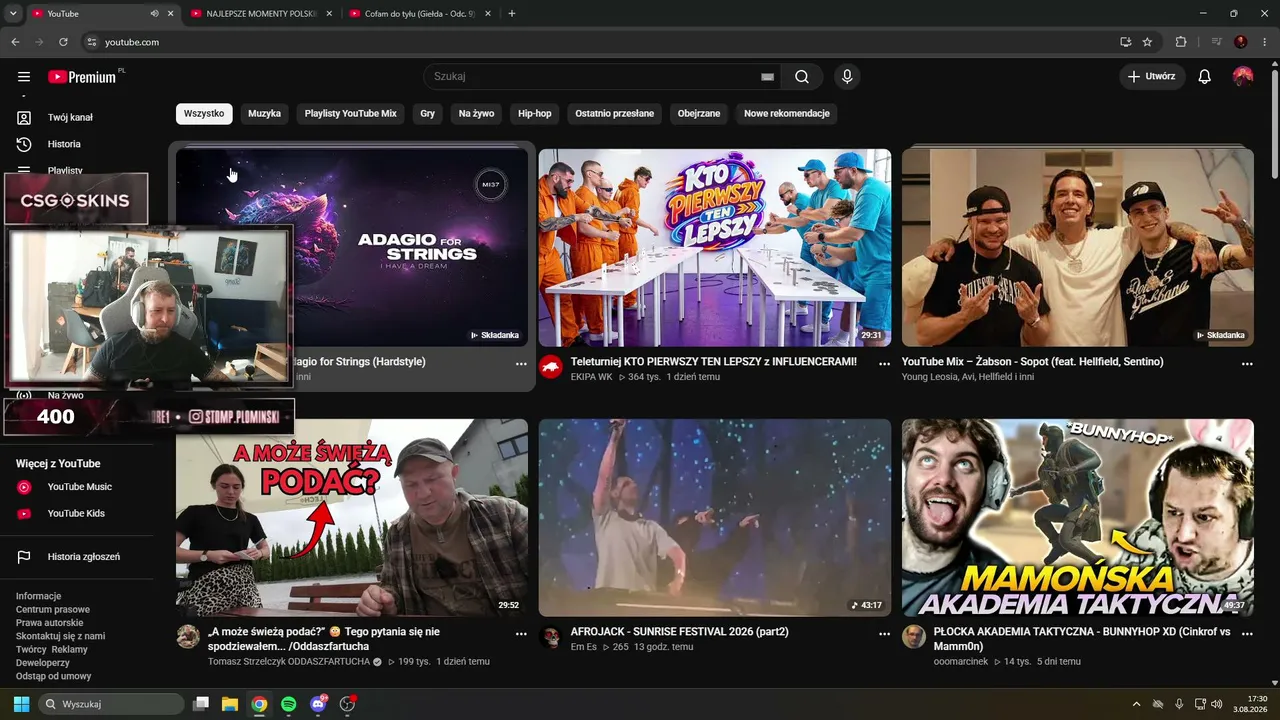Open Spotify from the taskbar
The image size is (1280, 720).
pyautogui.click(x=289, y=704)
